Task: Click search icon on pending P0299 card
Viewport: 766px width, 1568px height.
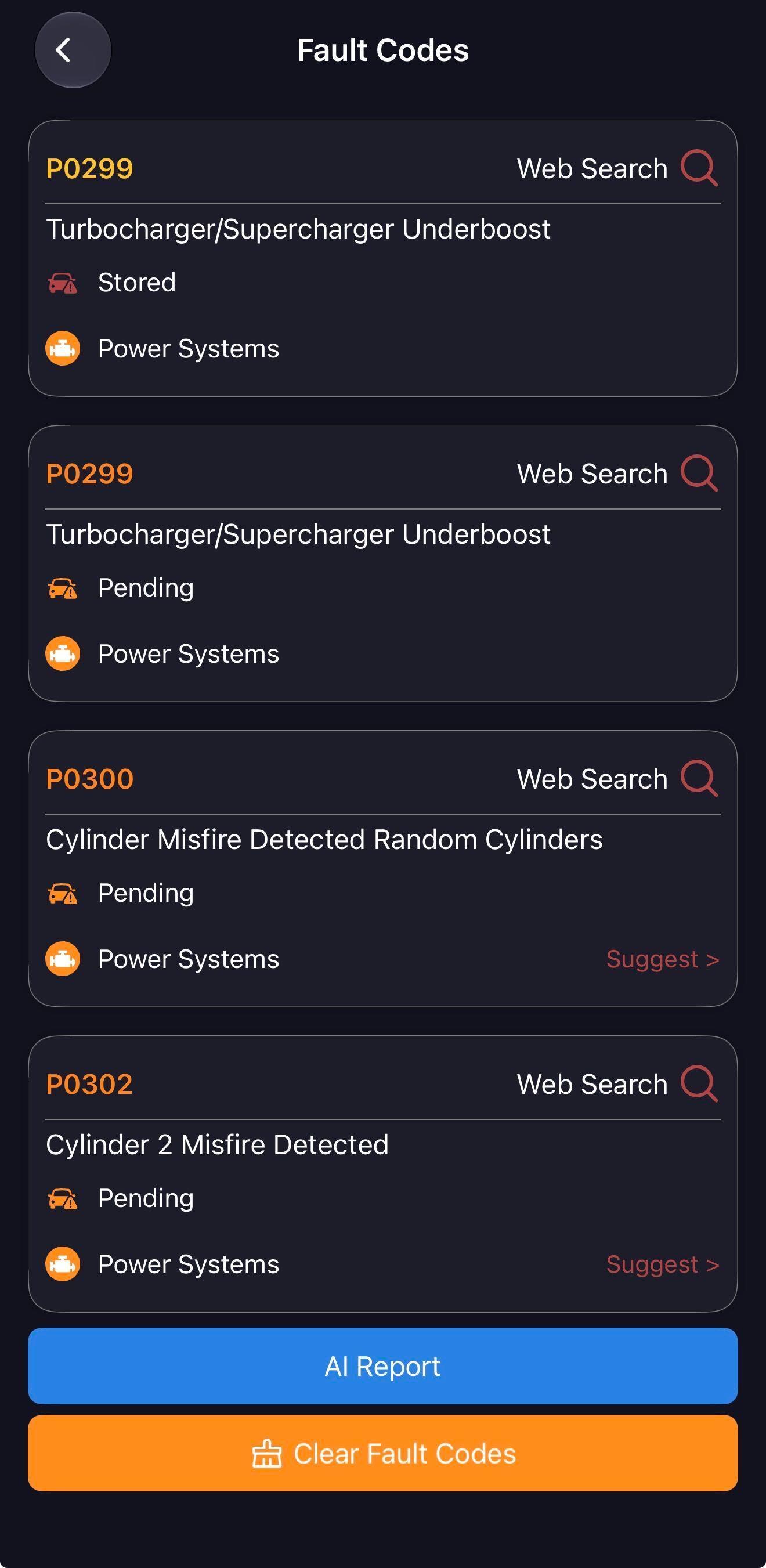Action: click(700, 473)
